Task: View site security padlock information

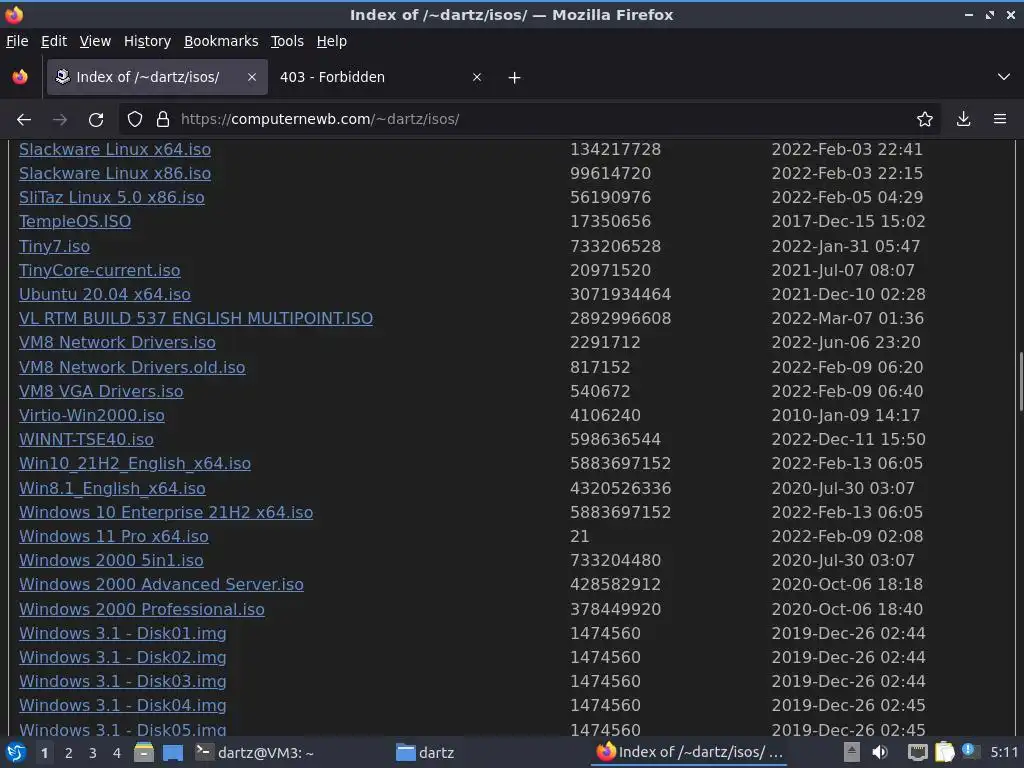Action: click(163, 120)
